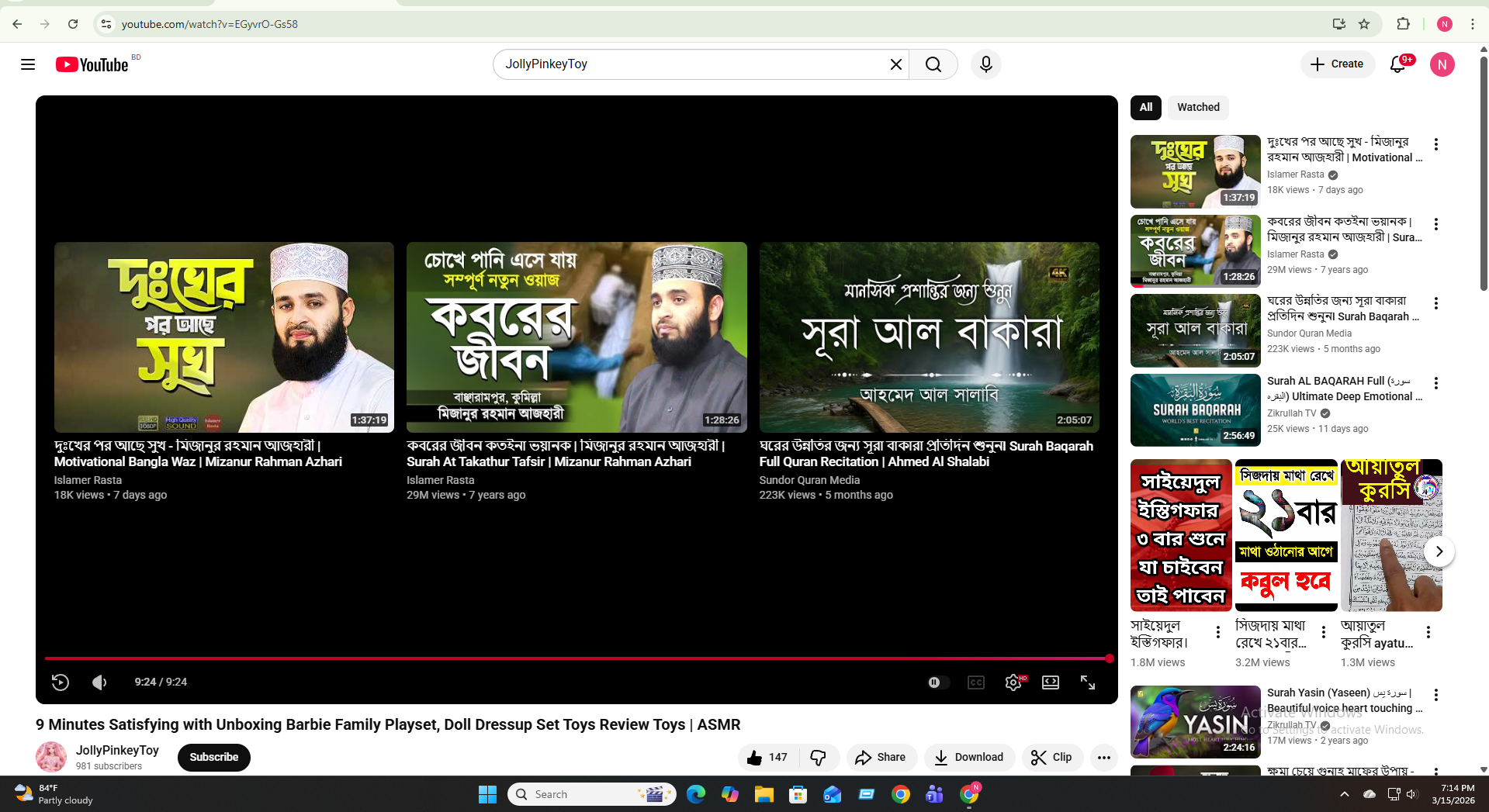Switch to theater mode
Viewport: 1489px width, 812px height.
click(x=1051, y=682)
